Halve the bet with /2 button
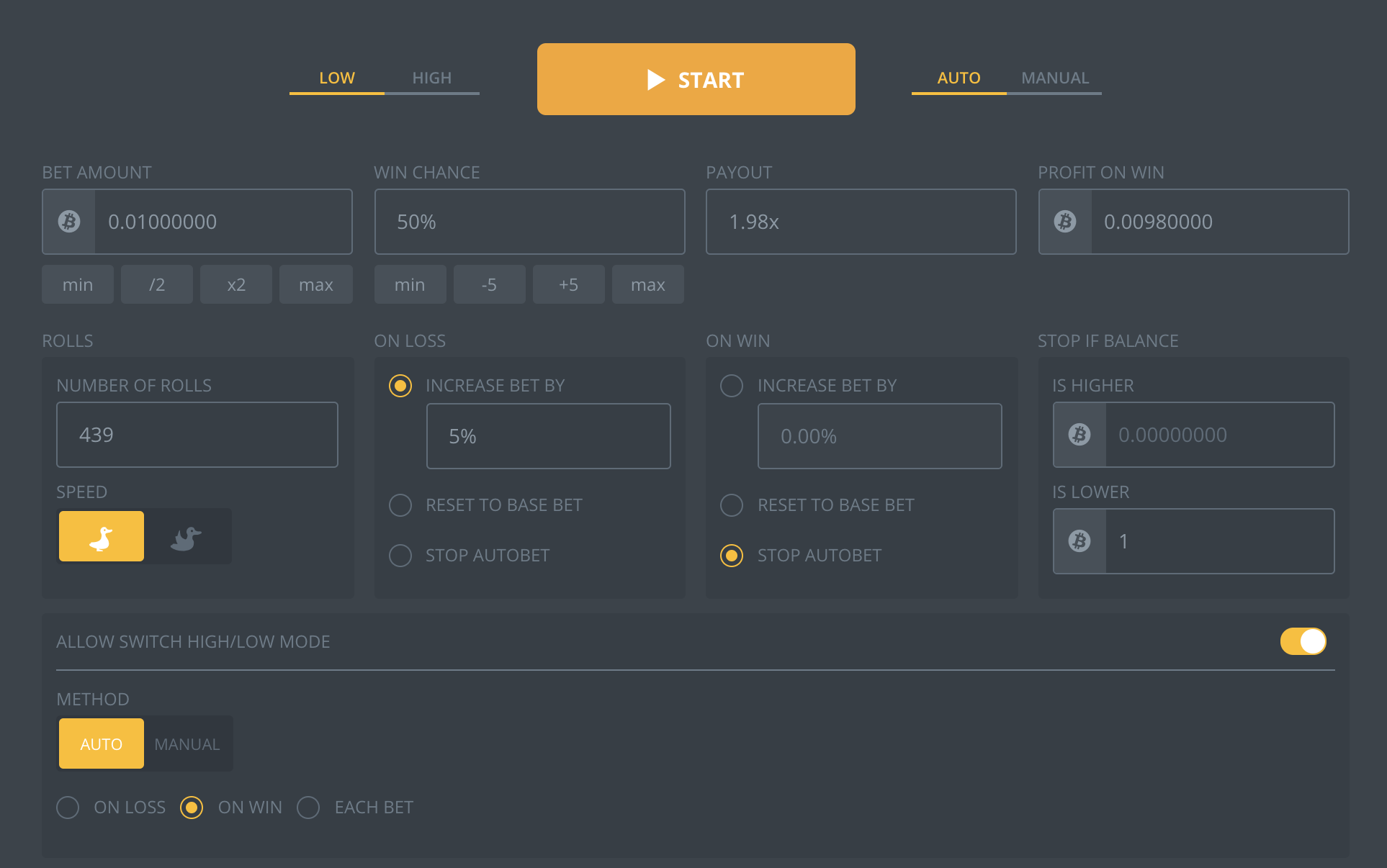 tap(157, 284)
